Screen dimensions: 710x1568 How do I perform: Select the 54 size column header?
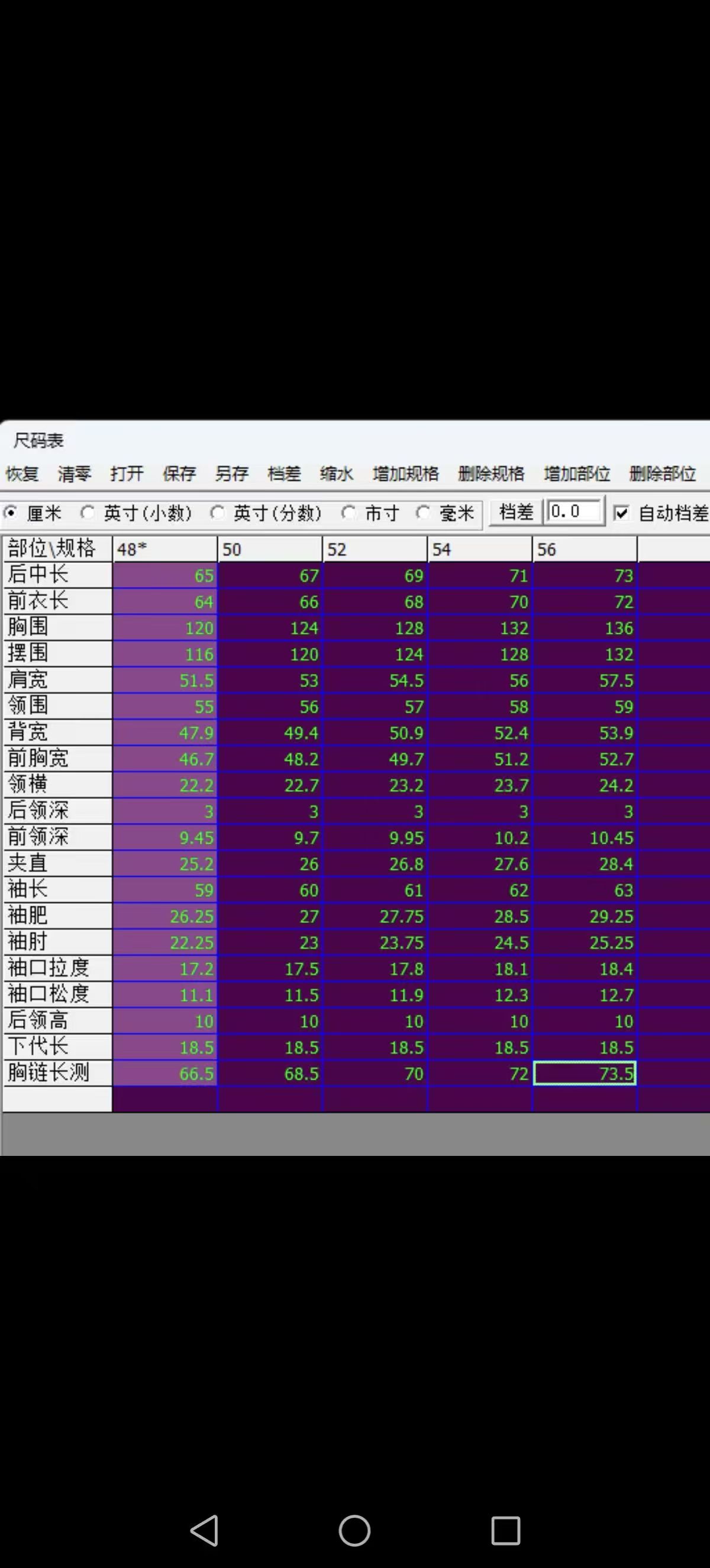click(480, 549)
